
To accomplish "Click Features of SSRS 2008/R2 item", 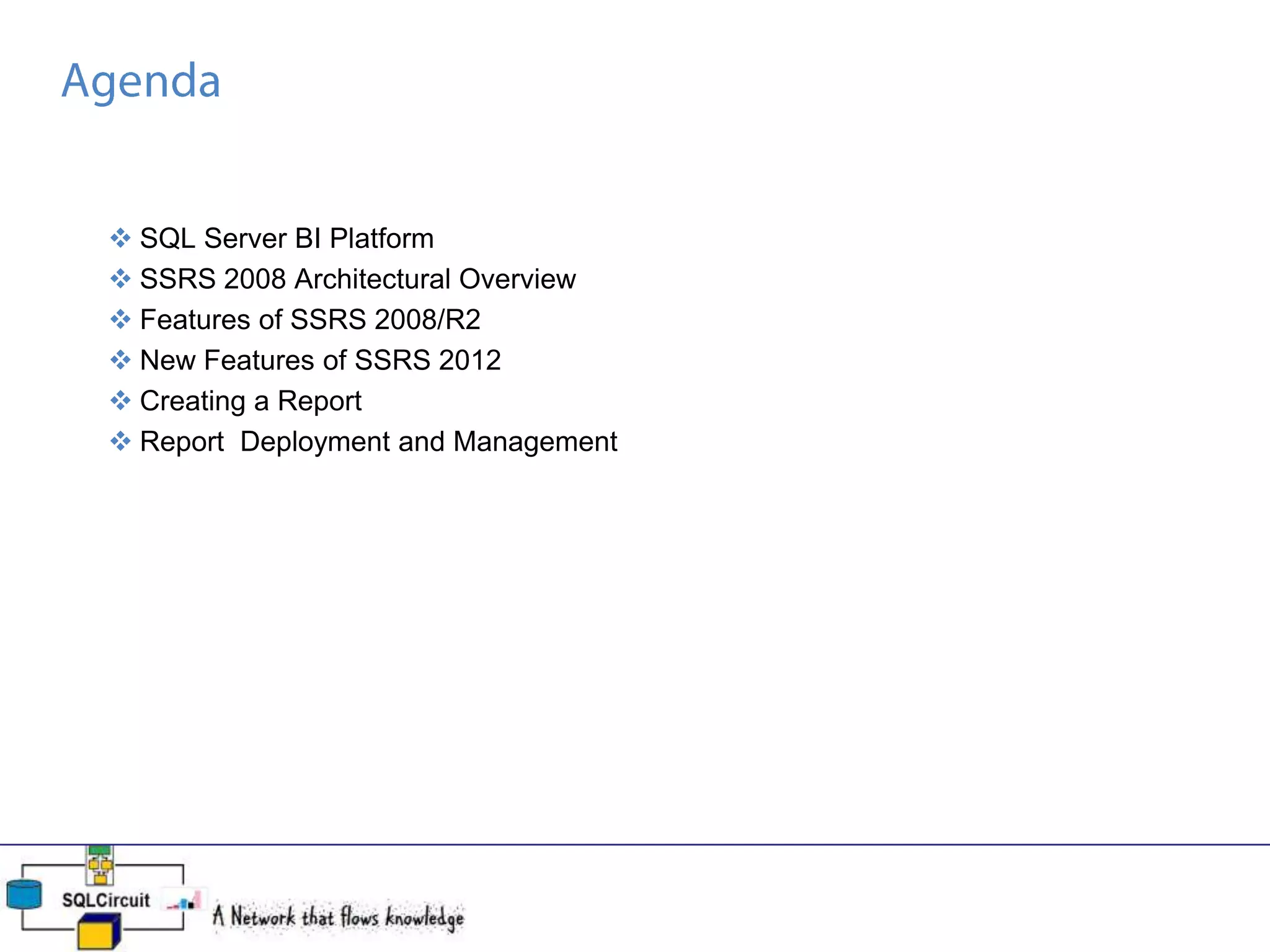I will [310, 320].
